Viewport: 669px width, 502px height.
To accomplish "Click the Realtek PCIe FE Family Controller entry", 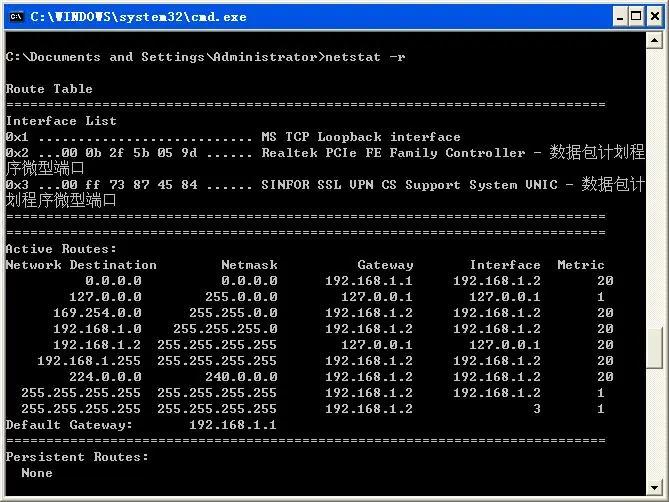I will (x=392, y=153).
